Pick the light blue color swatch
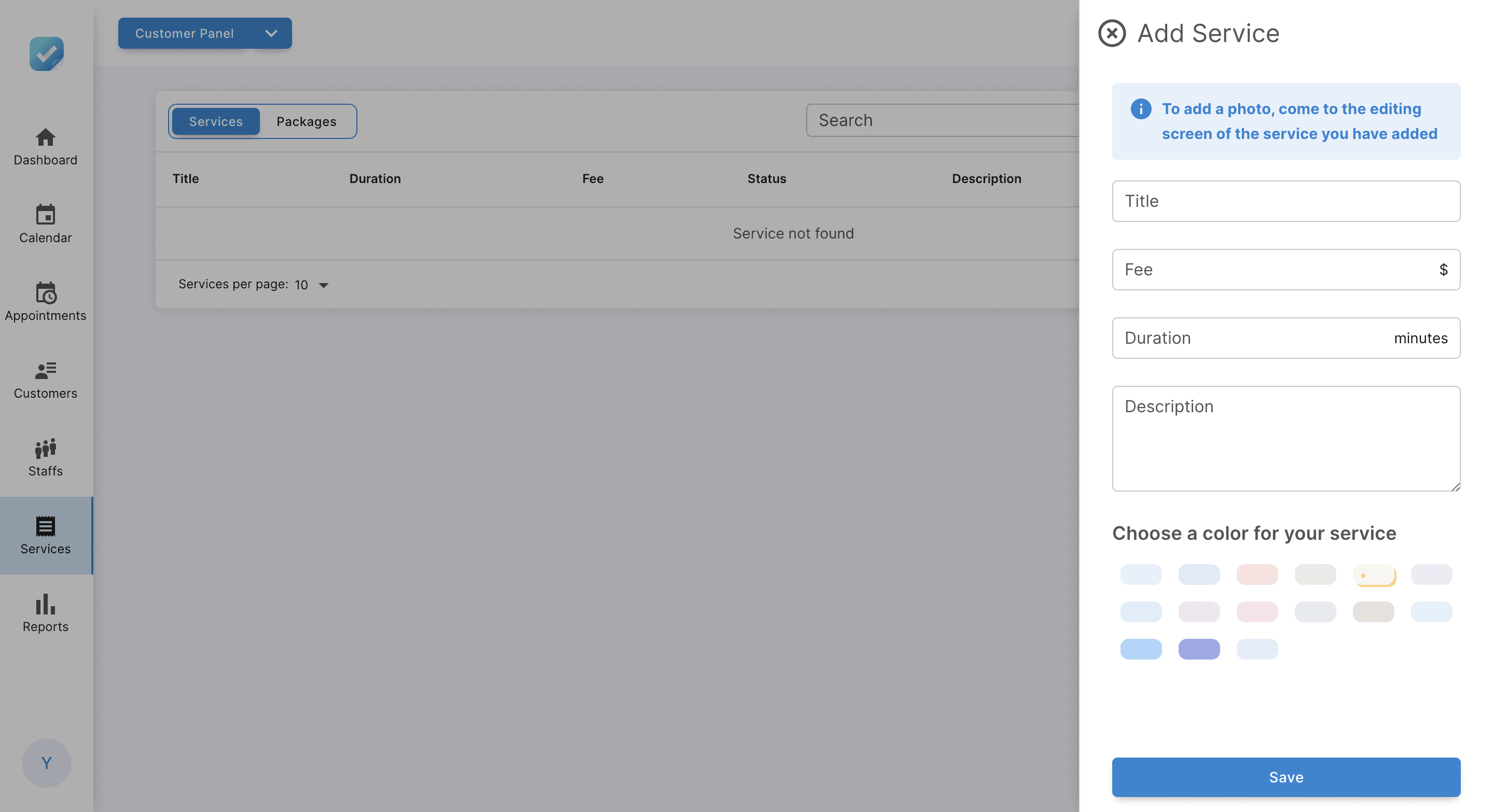 point(1140,649)
